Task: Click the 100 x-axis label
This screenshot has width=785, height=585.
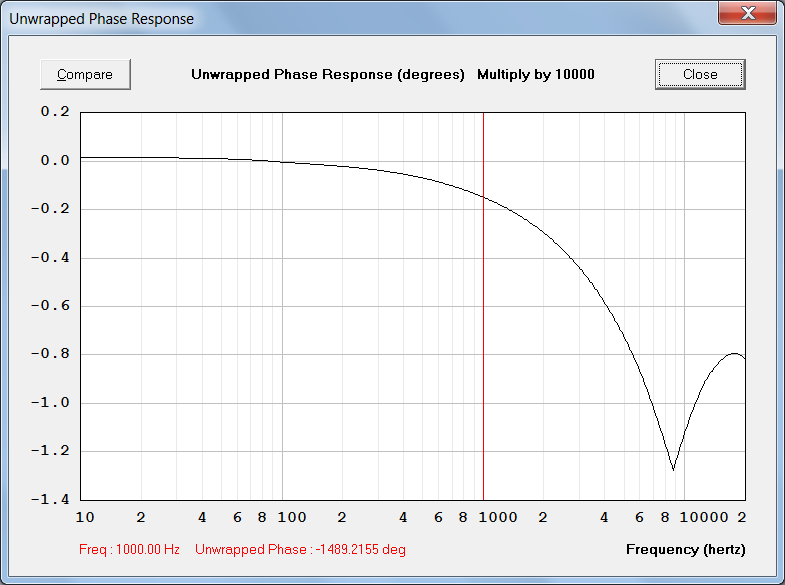Action: click(x=292, y=517)
